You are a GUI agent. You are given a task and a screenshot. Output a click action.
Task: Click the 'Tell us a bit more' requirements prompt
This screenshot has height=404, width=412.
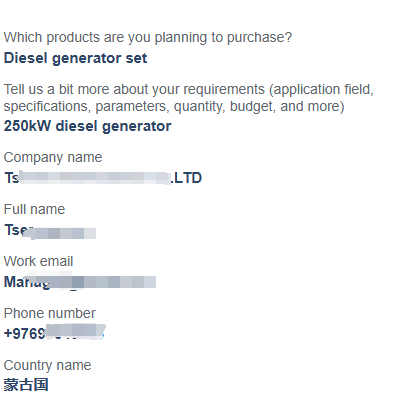(x=189, y=98)
